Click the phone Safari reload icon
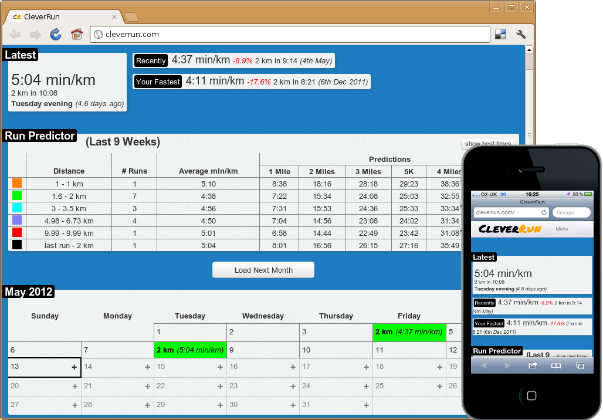603x420 pixels. point(544,212)
